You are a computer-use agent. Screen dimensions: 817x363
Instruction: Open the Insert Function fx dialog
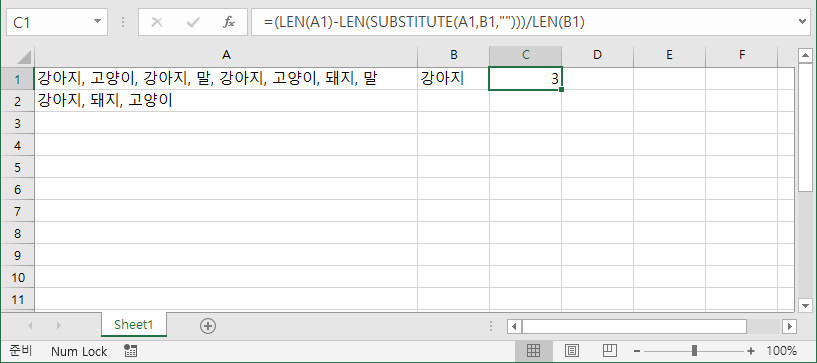pos(229,22)
